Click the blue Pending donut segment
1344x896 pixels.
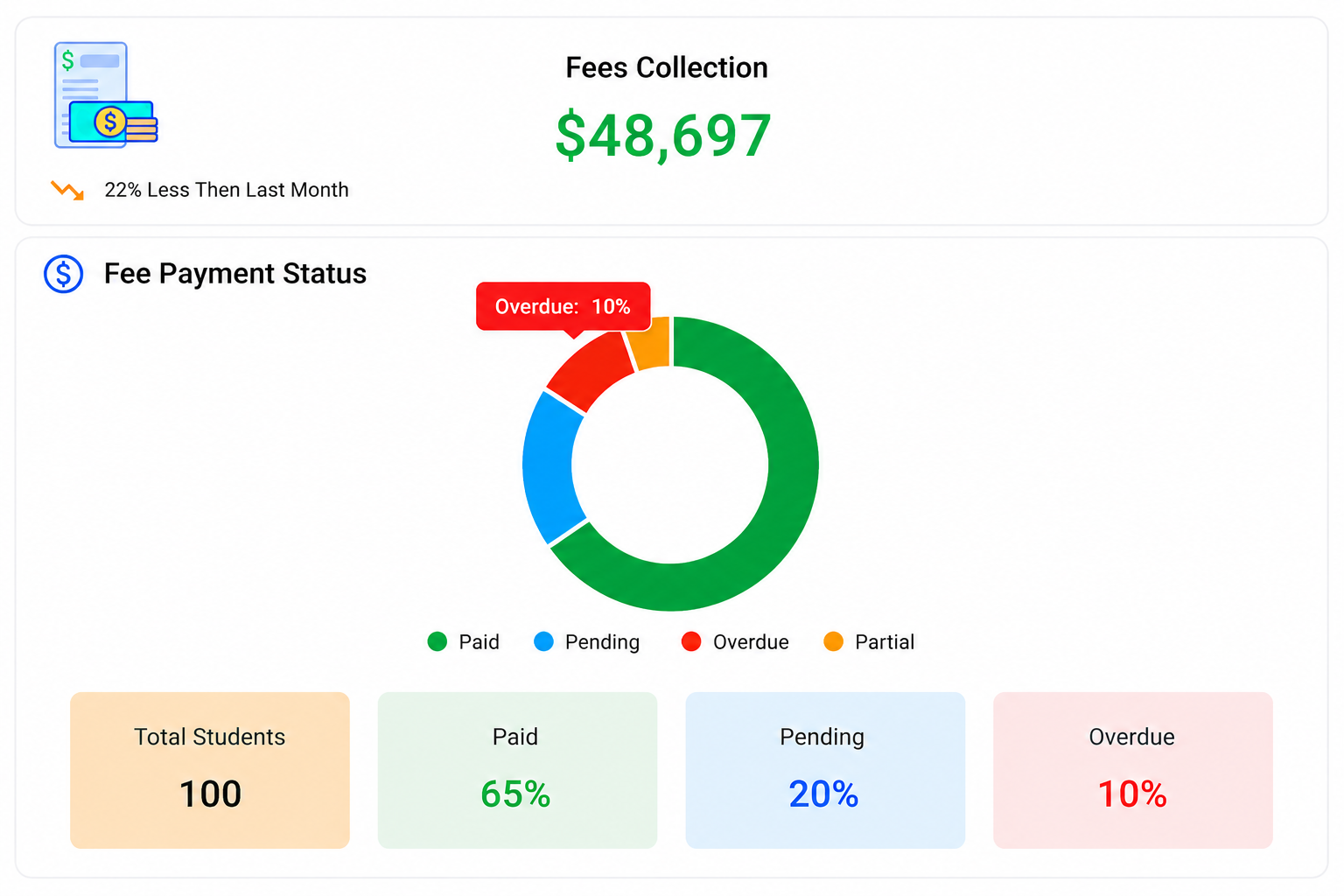[549, 468]
